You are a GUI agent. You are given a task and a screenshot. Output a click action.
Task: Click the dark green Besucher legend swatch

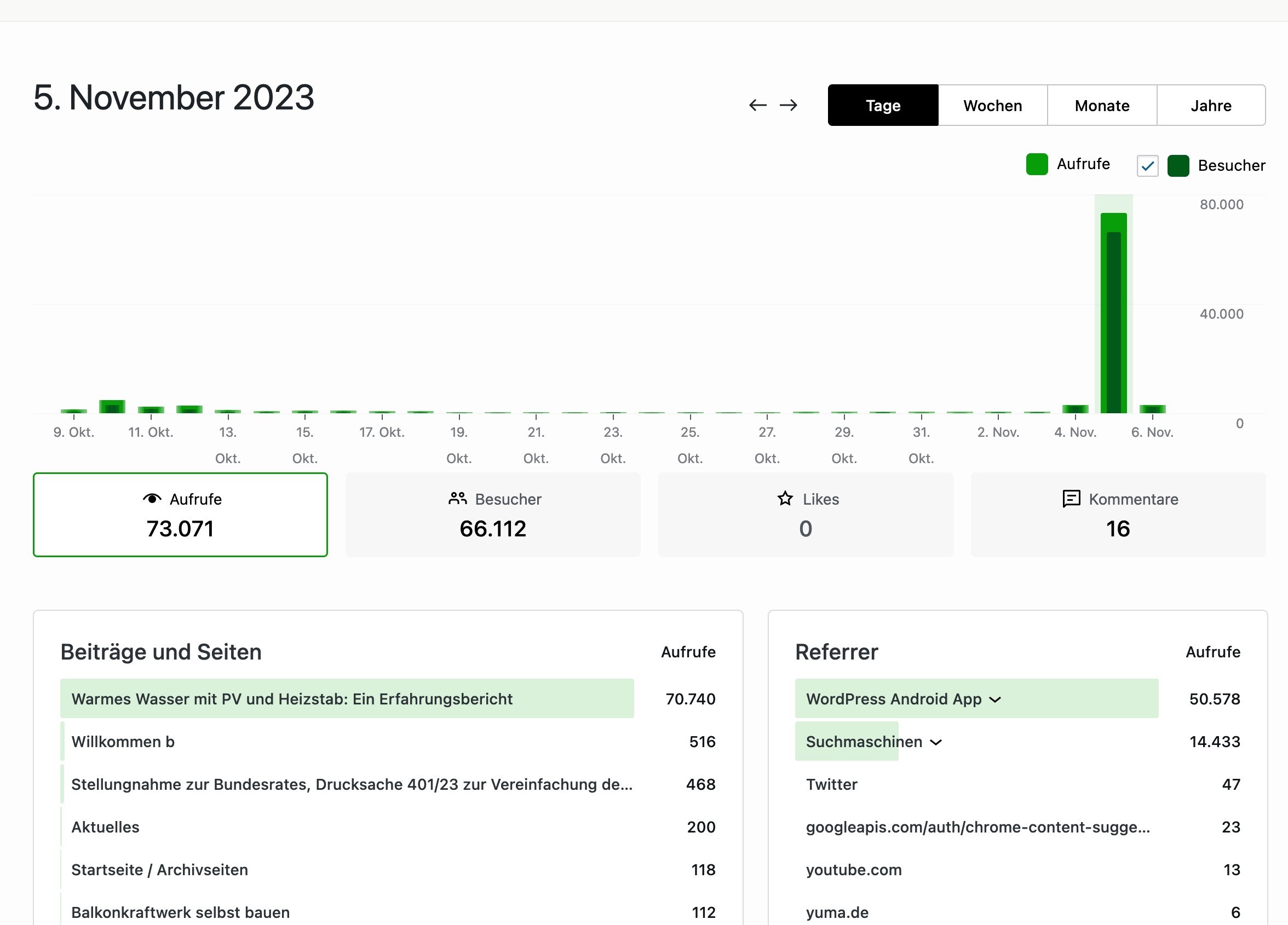pyautogui.click(x=1178, y=166)
